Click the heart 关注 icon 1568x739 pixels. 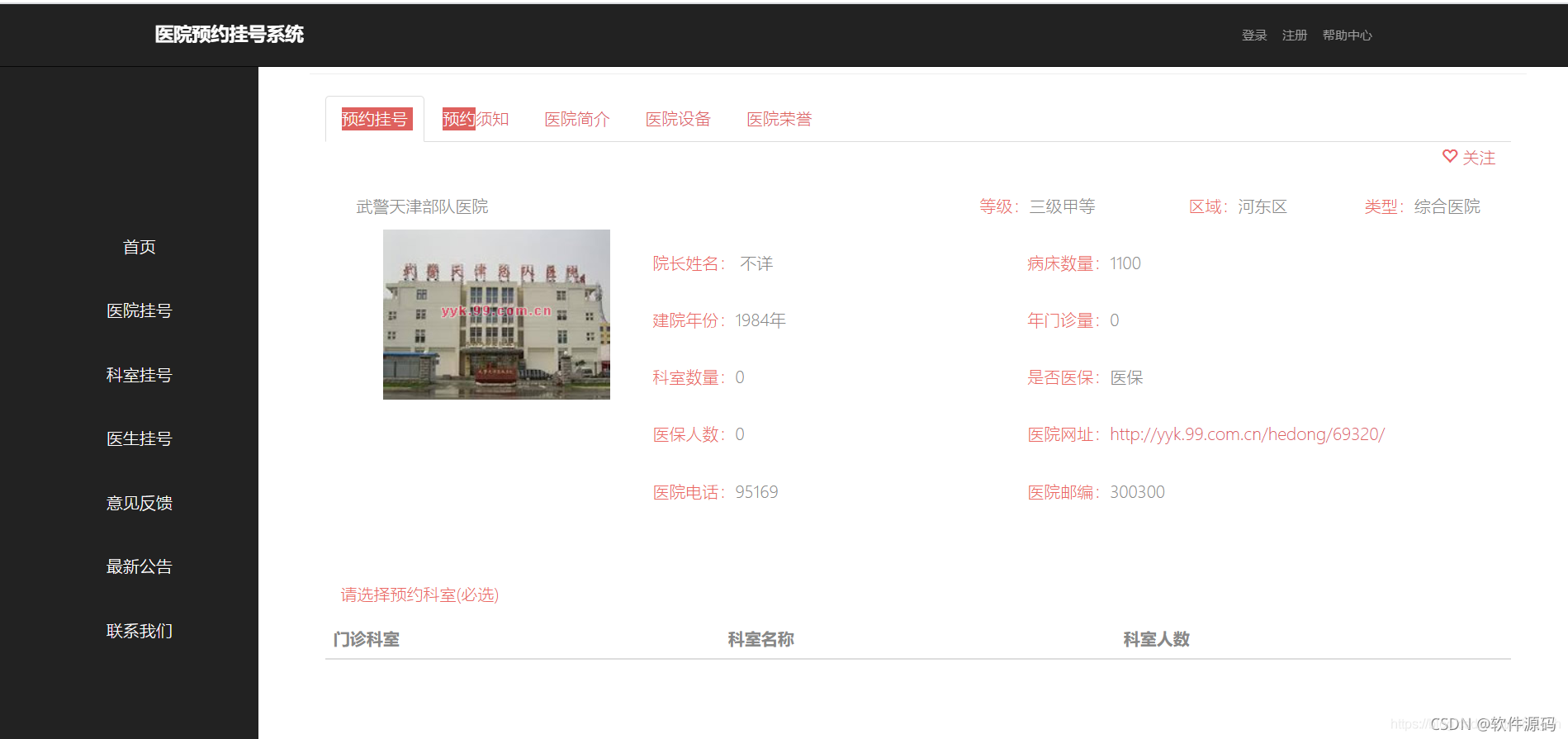[x=1449, y=156]
